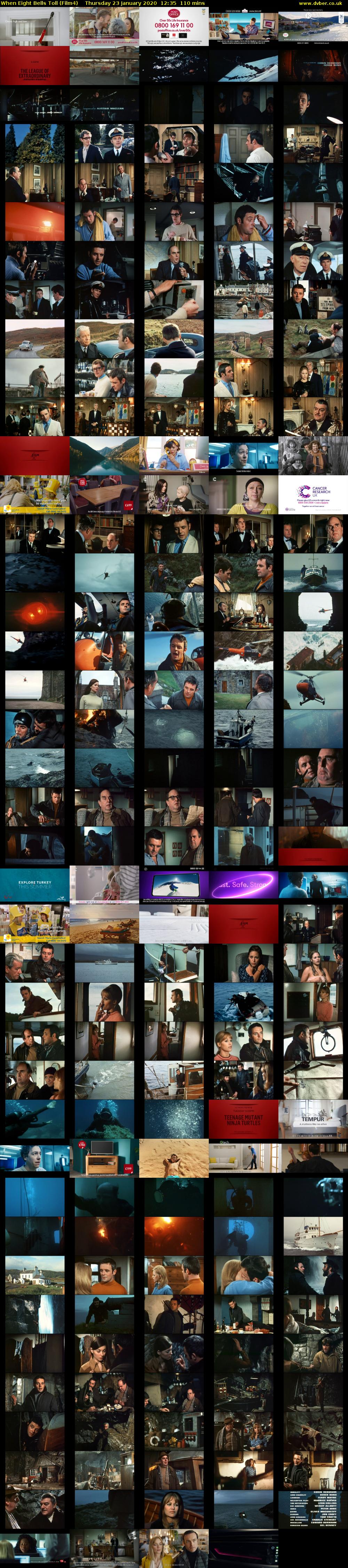The image size is (348, 1568).
Task: Open the Alistair MacLean title credit thumbnail
Action: click(x=104, y=105)
